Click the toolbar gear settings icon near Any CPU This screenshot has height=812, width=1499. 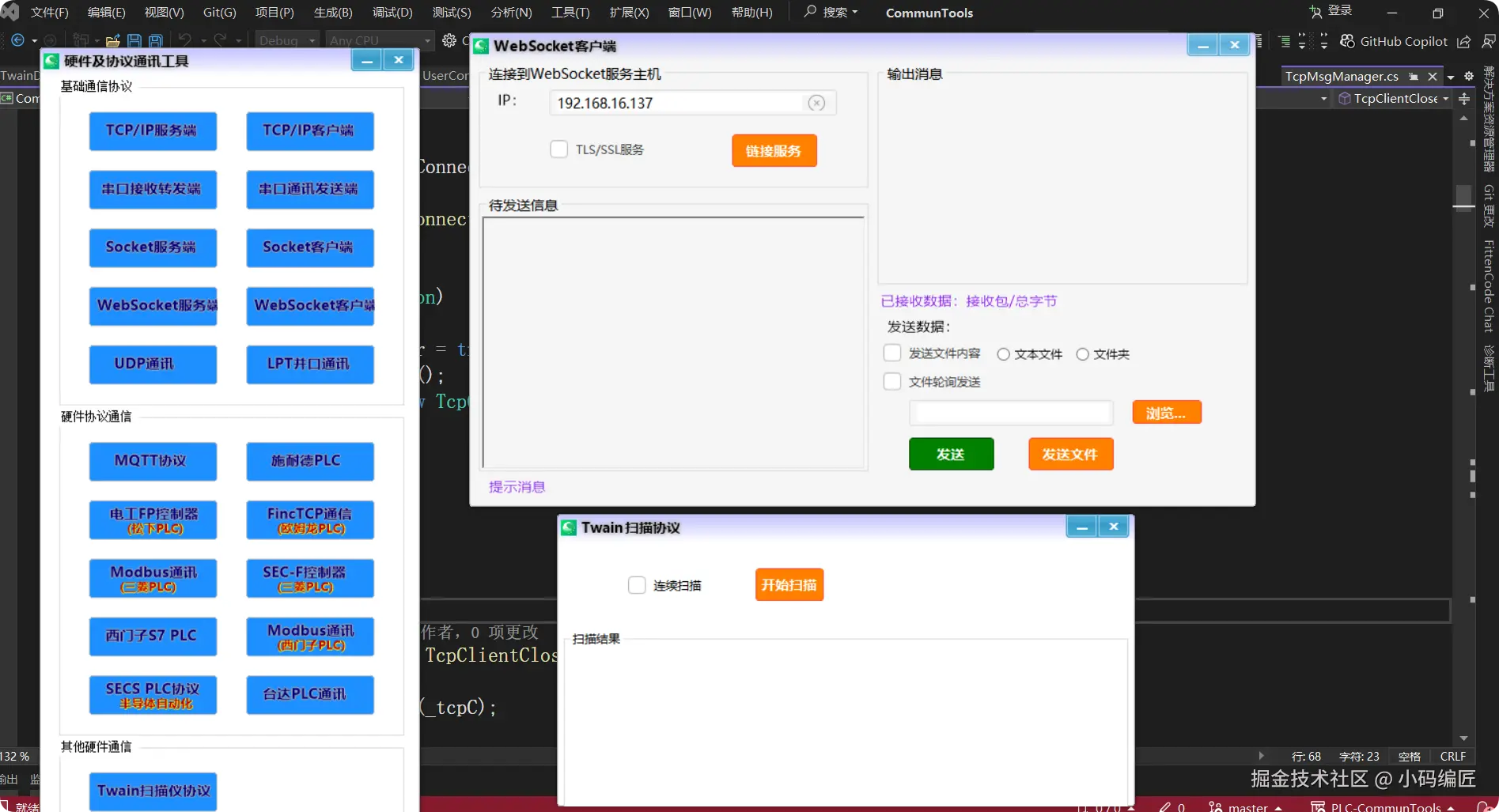[449, 40]
